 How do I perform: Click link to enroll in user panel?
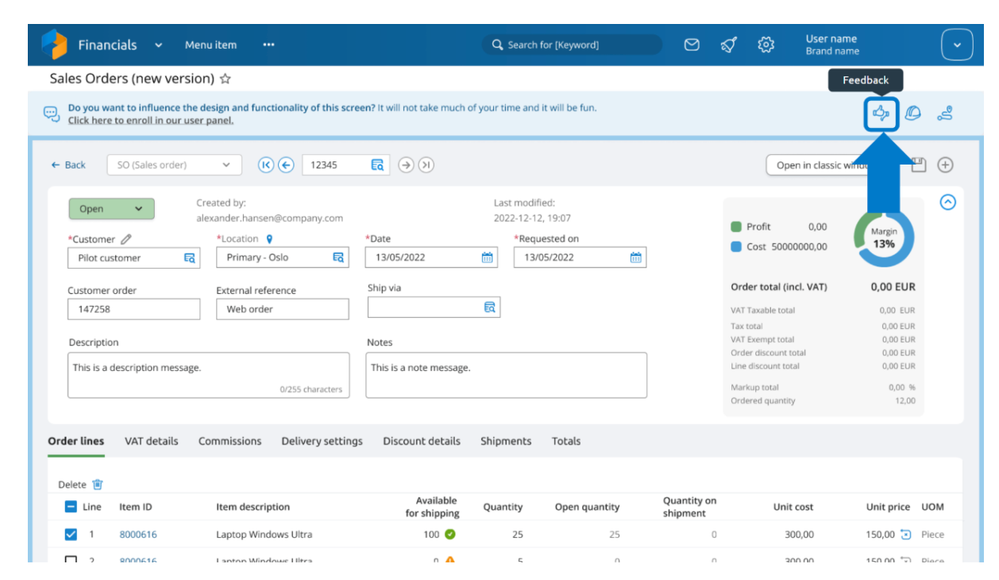(x=150, y=121)
